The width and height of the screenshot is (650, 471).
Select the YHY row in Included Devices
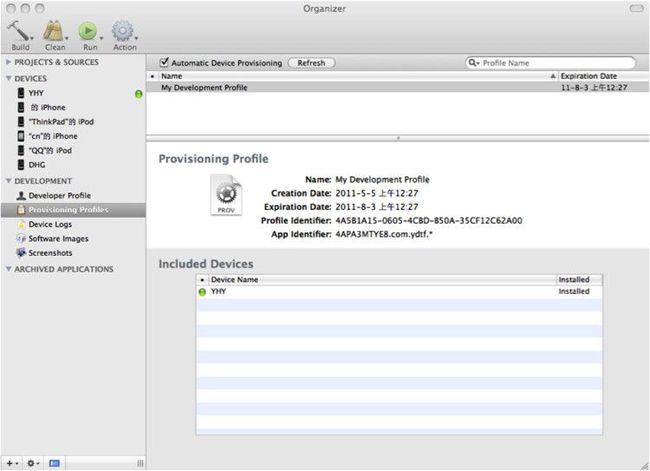(399, 292)
